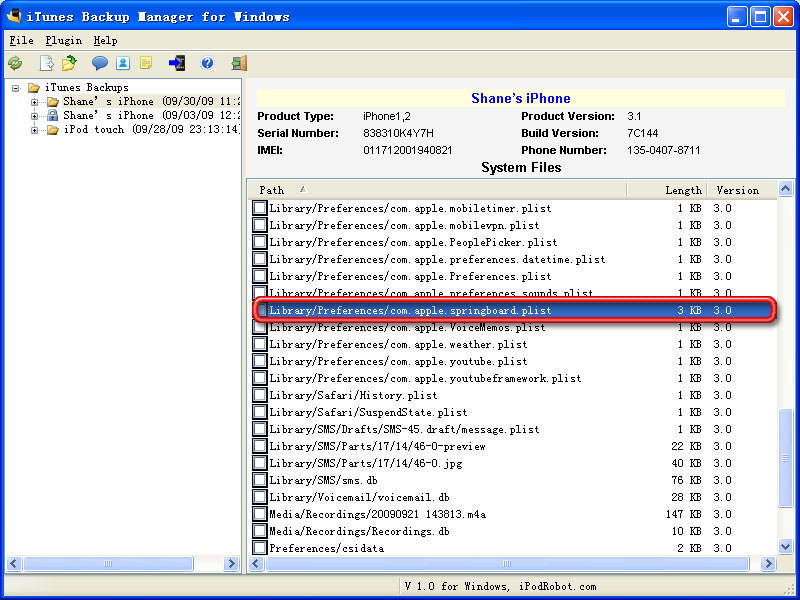Select the iTunes Backups root label

coord(87,88)
